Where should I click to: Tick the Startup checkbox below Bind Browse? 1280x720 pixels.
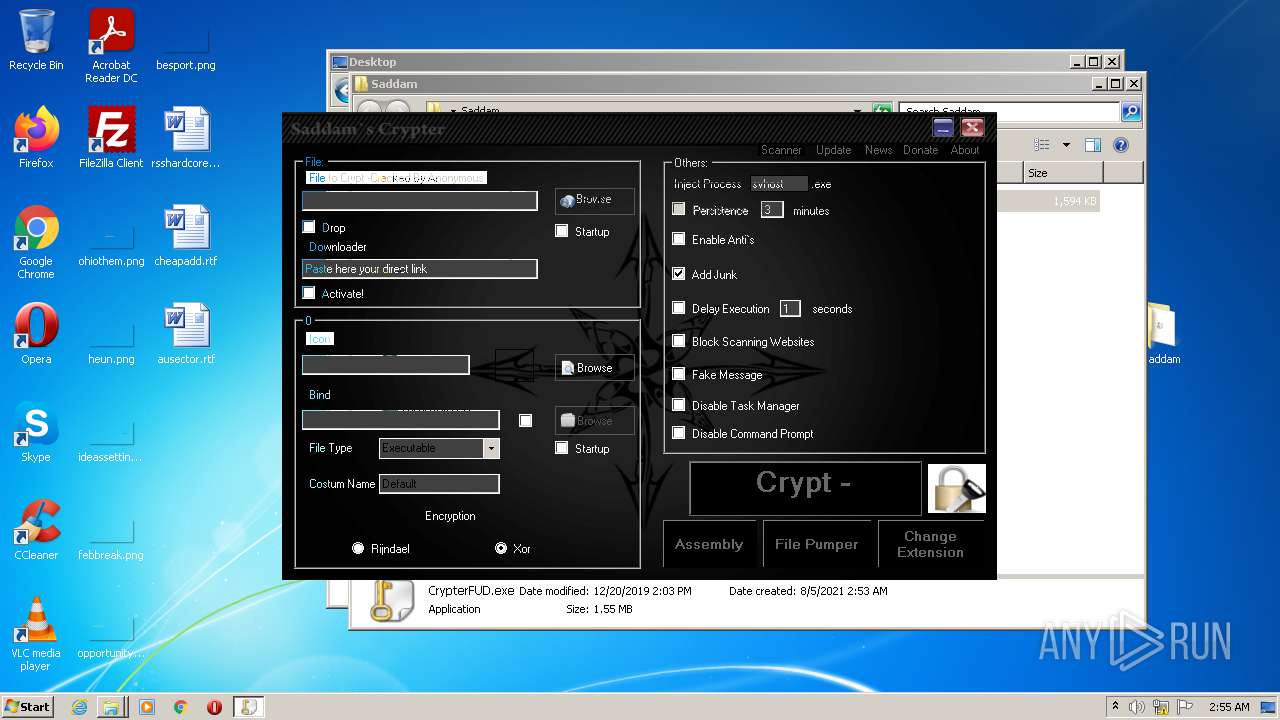pos(562,448)
